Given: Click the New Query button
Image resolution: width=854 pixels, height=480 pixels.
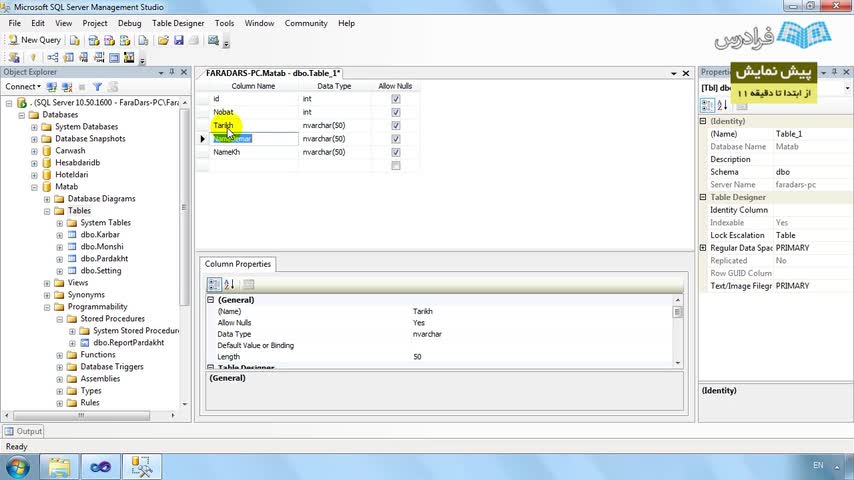Looking at the screenshot, I should pyautogui.click(x=34, y=40).
